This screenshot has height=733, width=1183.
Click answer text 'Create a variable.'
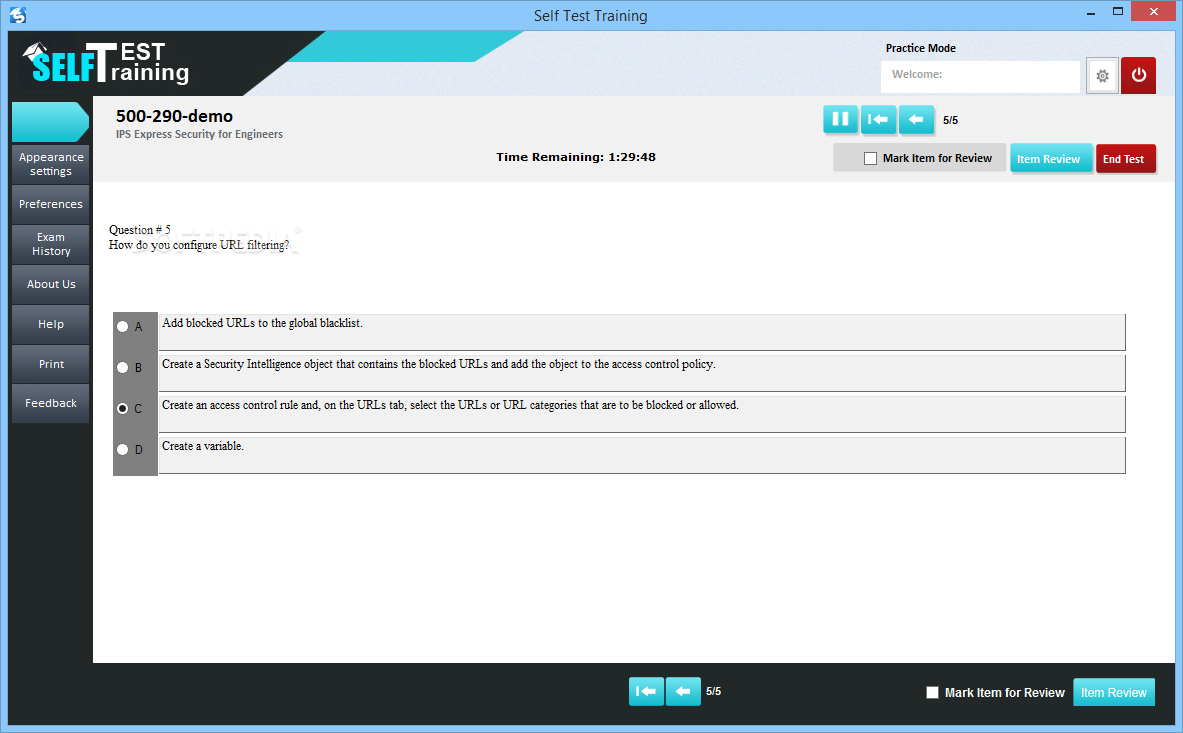click(x=203, y=446)
